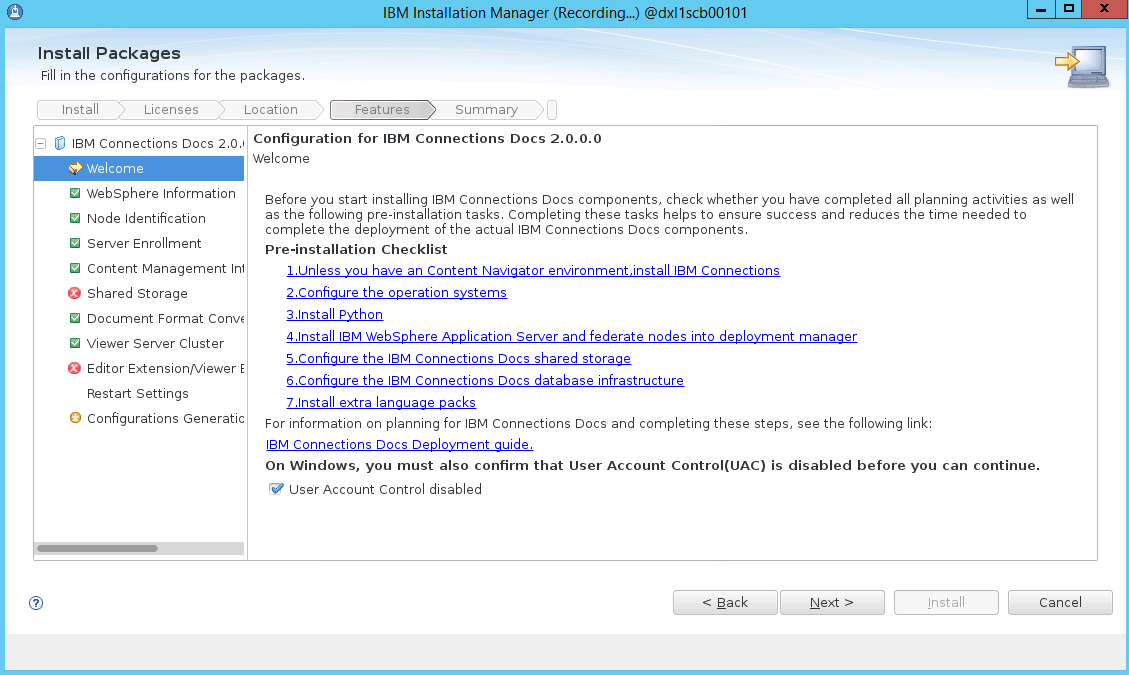
Task: Click the Editor Extension/Viewer red error icon
Action: point(74,368)
